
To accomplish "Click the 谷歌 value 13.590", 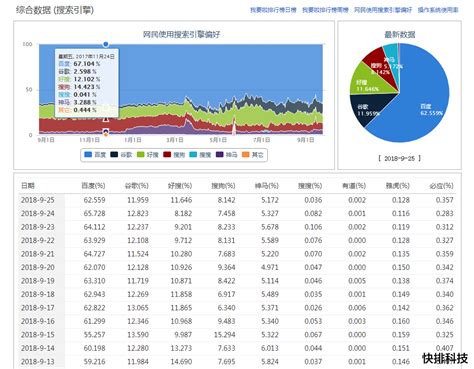I will [138, 335].
